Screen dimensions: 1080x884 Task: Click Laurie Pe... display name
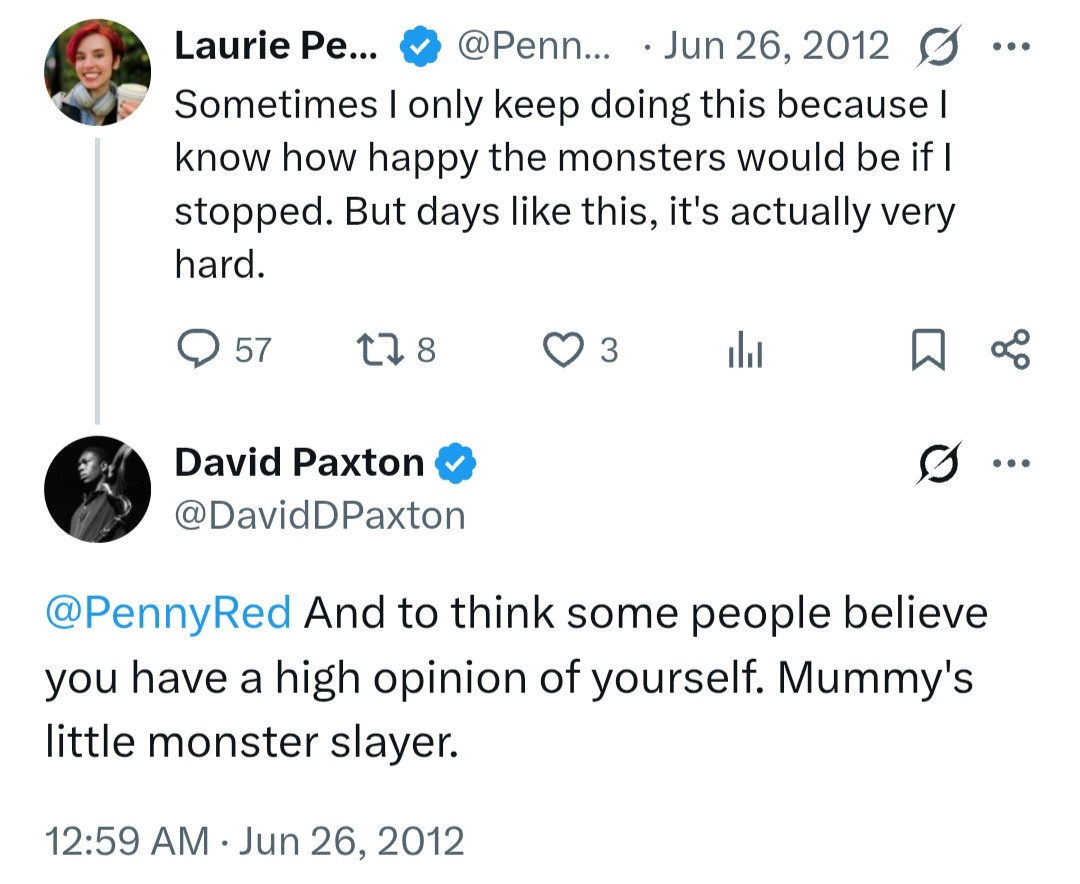(x=276, y=46)
